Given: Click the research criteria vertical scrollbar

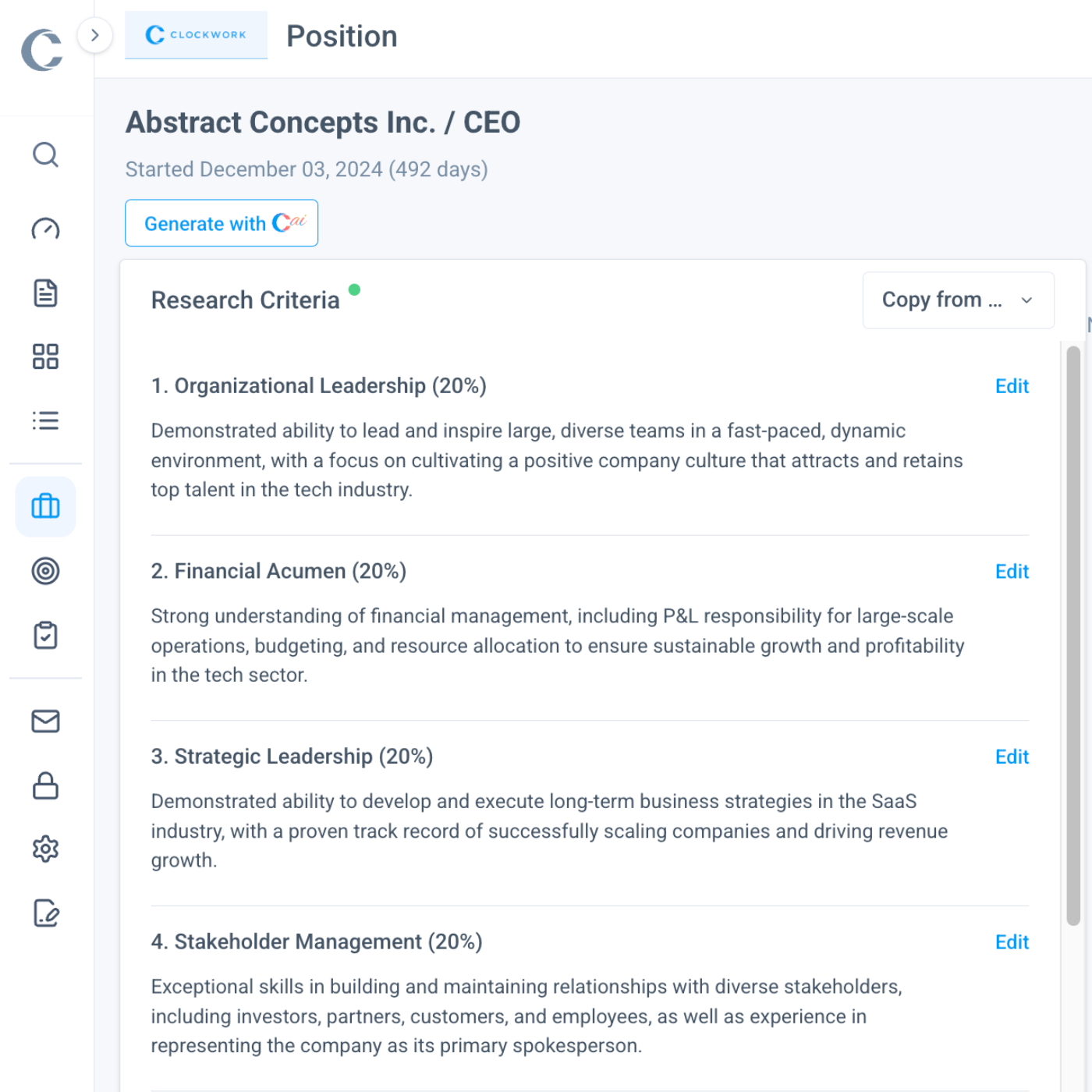Looking at the screenshot, I should (x=1073, y=636).
